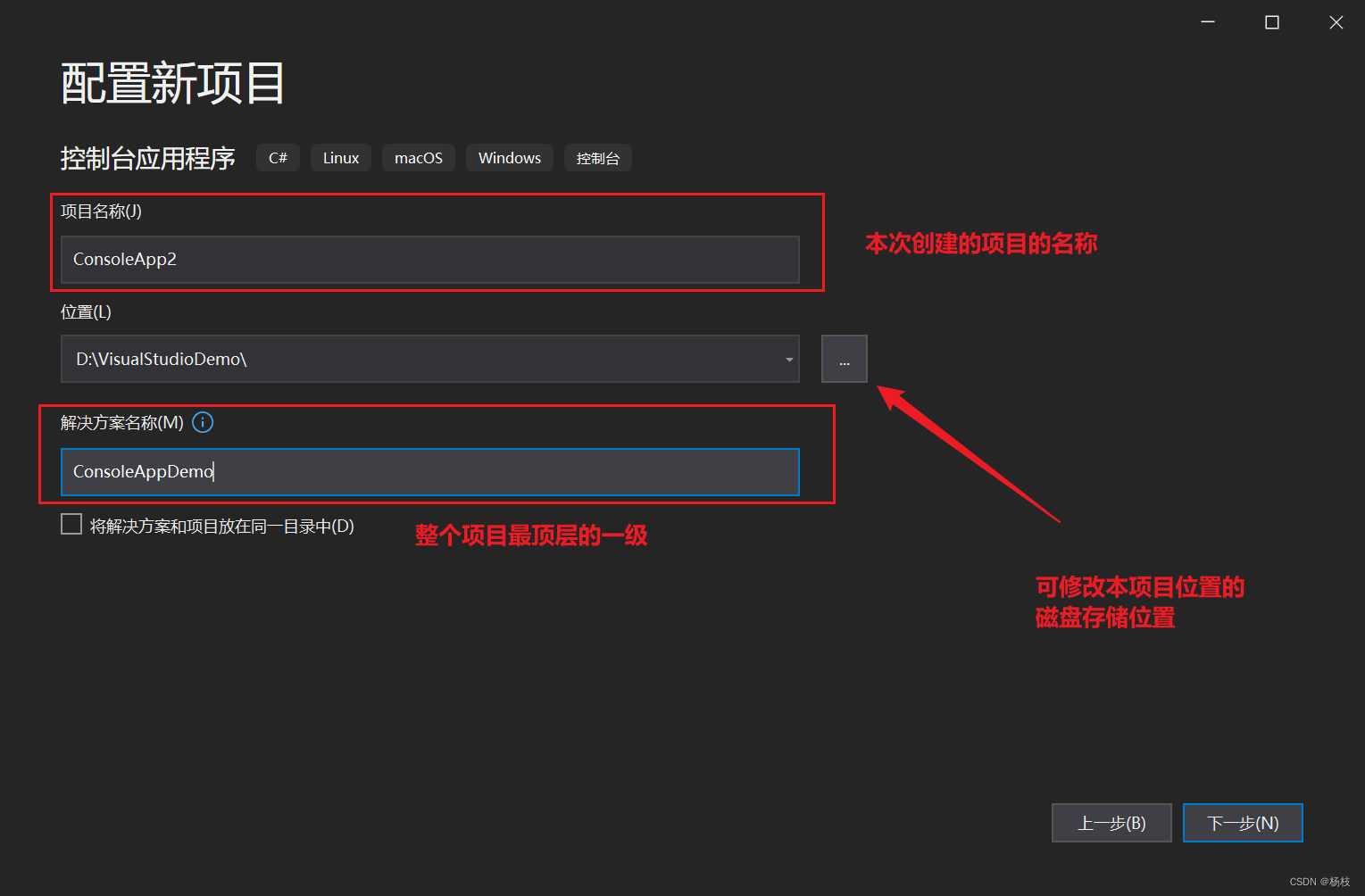Screen dimensions: 1365x896
Task: Minimize the dialog window
Action: click(x=1207, y=21)
